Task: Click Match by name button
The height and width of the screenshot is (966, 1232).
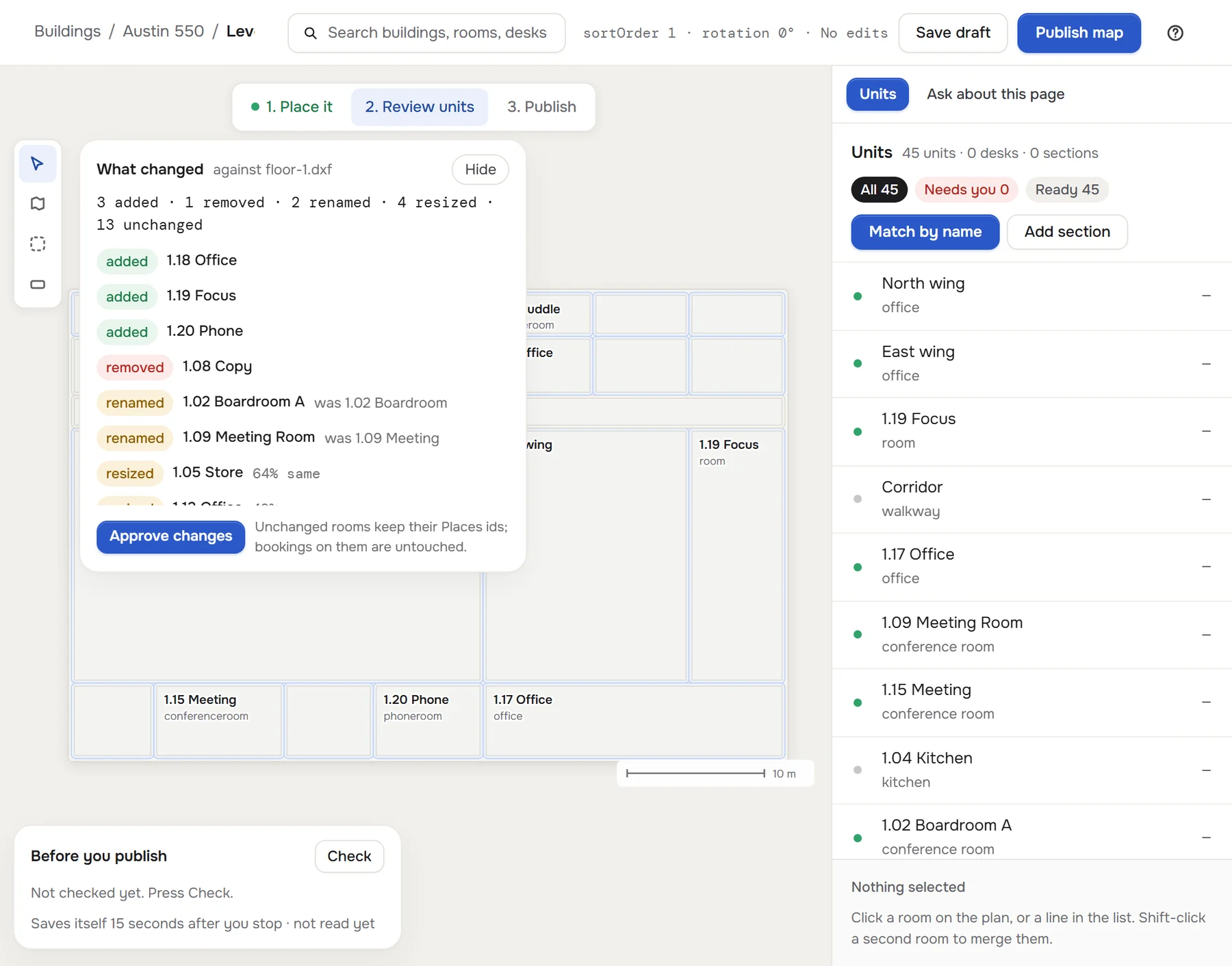Action: pyautogui.click(x=925, y=232)
